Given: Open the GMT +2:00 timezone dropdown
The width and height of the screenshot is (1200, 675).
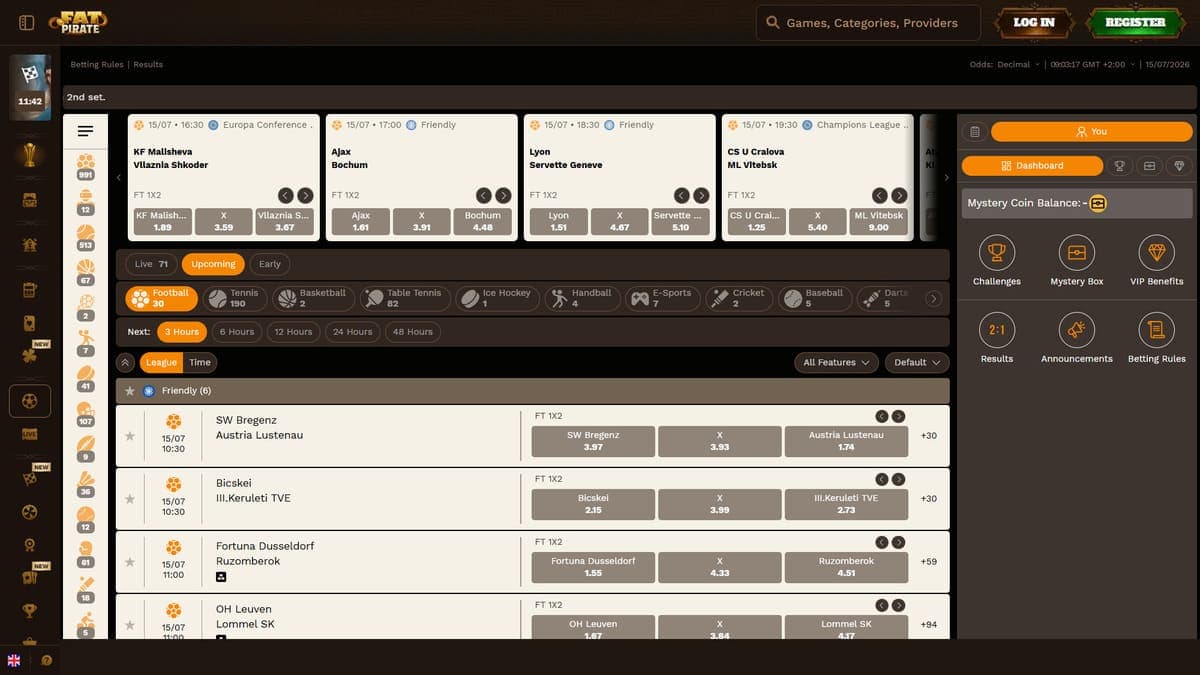Looking at the screenshot, I should pyautogui.click(x=1091, y=65).
